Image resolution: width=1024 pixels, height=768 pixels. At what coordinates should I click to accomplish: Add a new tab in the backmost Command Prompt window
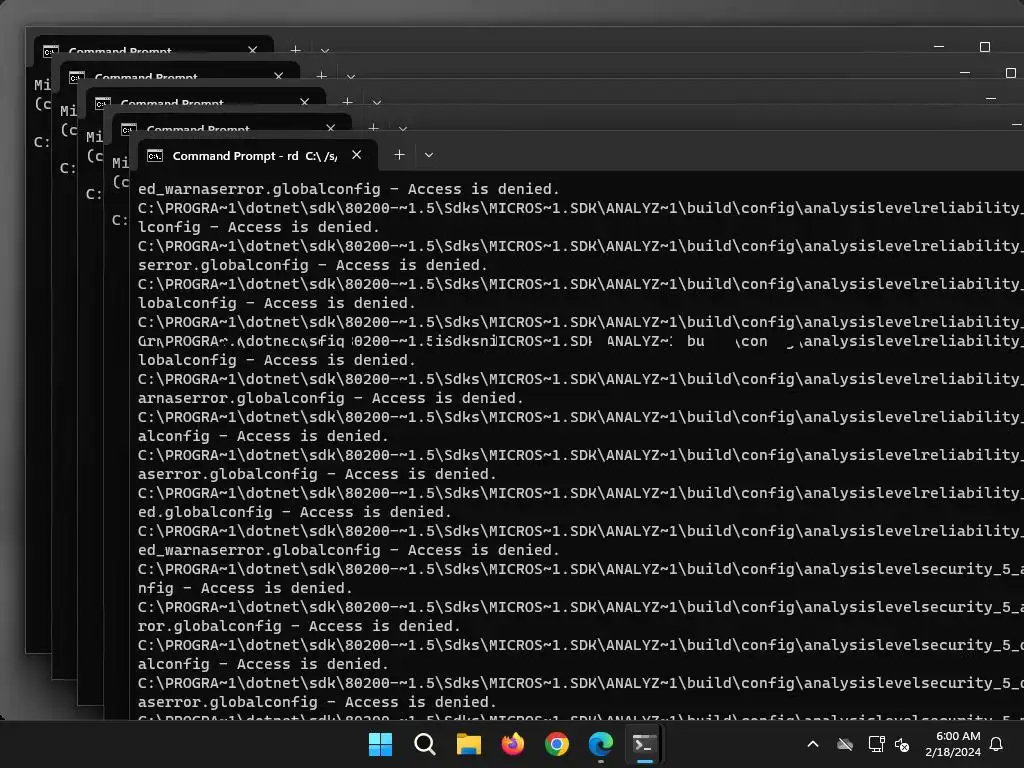[295, 50]
